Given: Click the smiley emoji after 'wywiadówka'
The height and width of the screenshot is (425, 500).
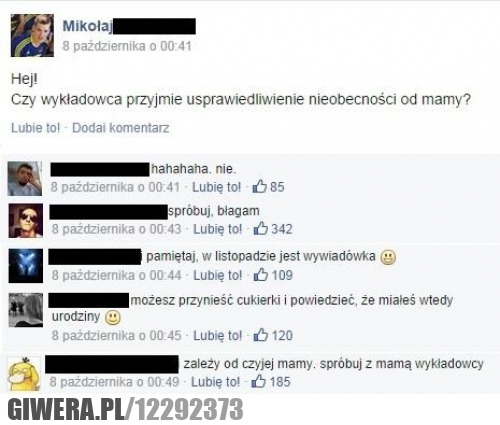Looking at the screenshot, I should [x=388, y=257].
